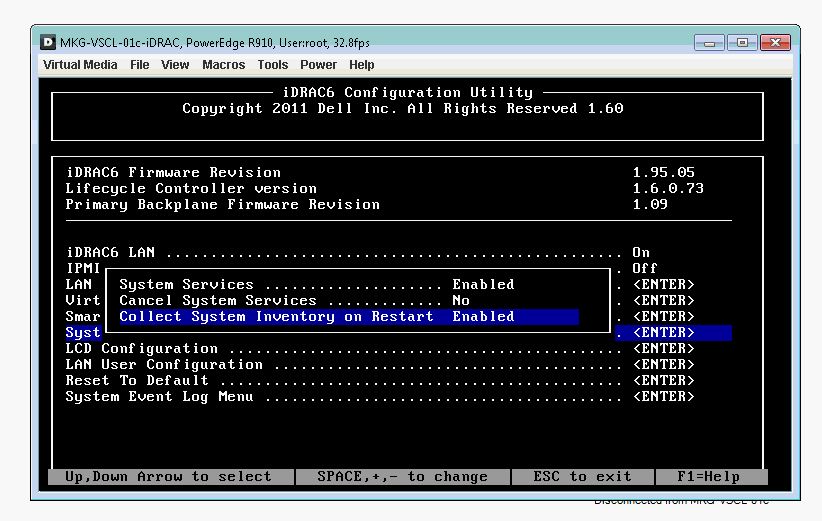Click the Lifecycle Controller version label
This screenshot has height=521, width=822.
click(x=191, y=189)
